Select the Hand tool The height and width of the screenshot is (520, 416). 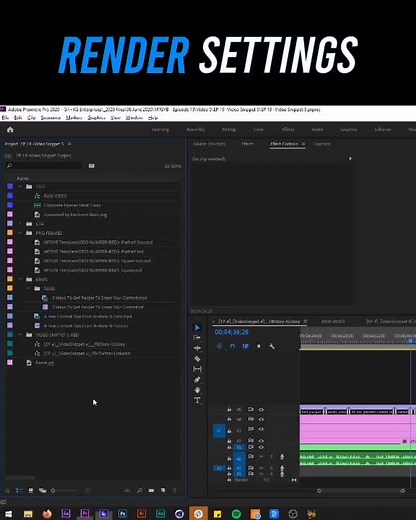(197, 390)
